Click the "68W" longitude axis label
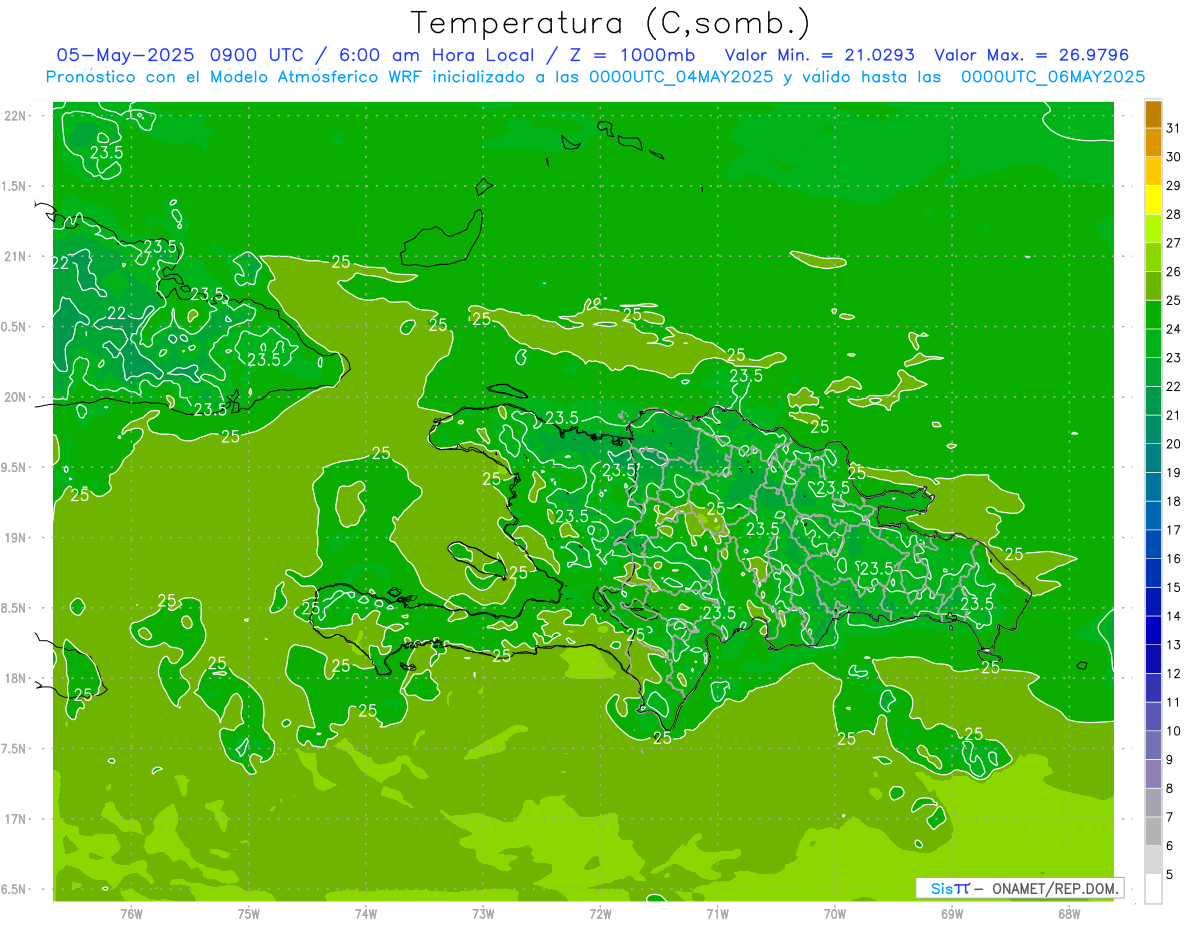The width and height of the screenshot is (1200, 927). [1069, 914]
